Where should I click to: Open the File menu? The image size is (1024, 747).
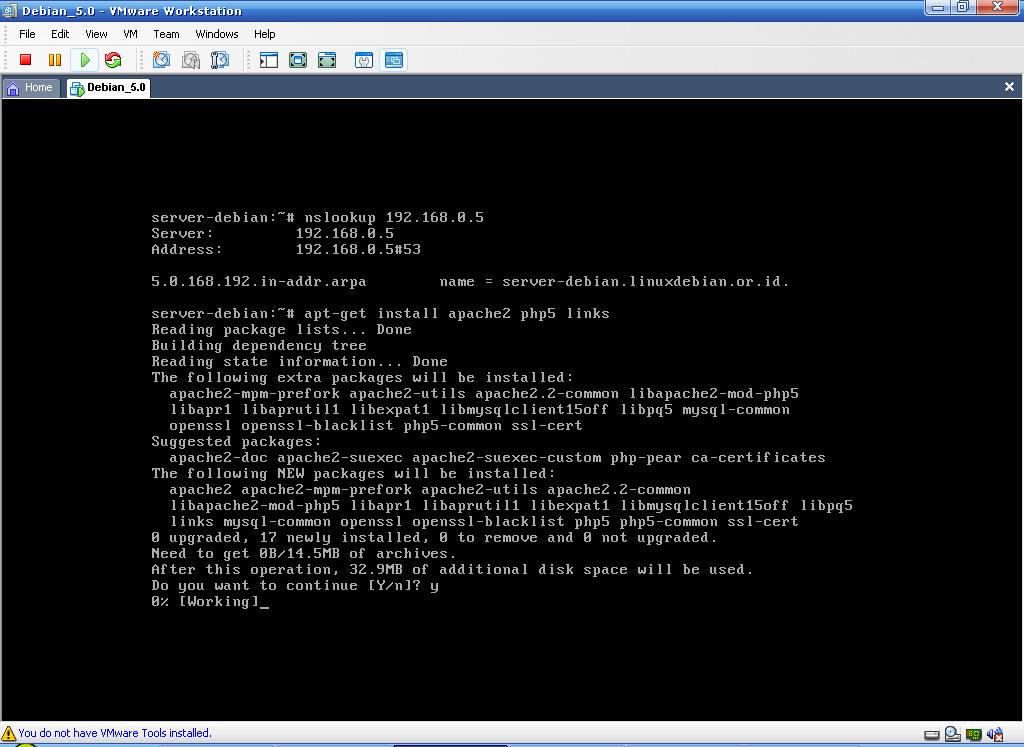[x=27, y=34]
